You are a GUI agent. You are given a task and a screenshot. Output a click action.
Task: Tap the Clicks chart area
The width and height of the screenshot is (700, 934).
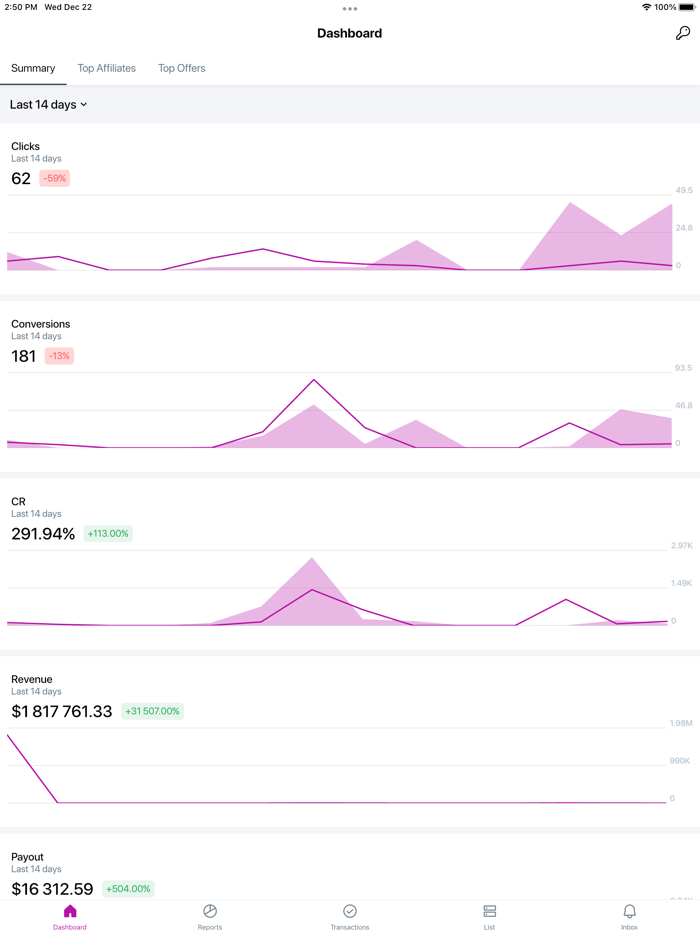(x=340, y=235)
